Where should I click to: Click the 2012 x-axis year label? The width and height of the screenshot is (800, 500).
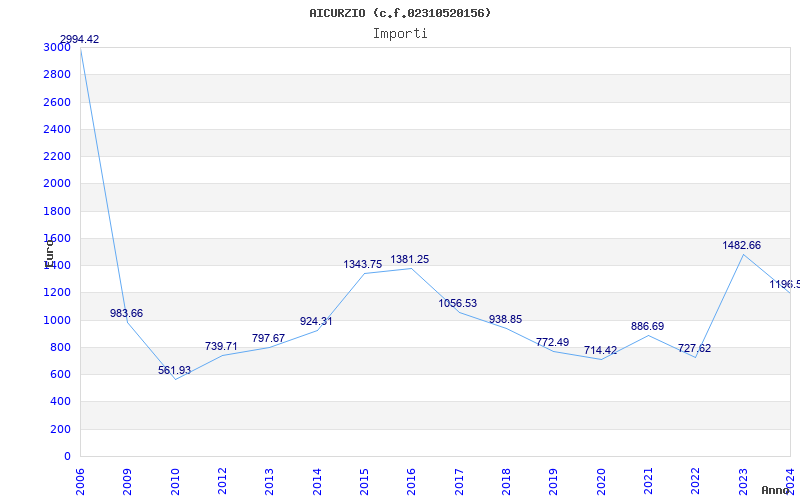click(222, 482)
